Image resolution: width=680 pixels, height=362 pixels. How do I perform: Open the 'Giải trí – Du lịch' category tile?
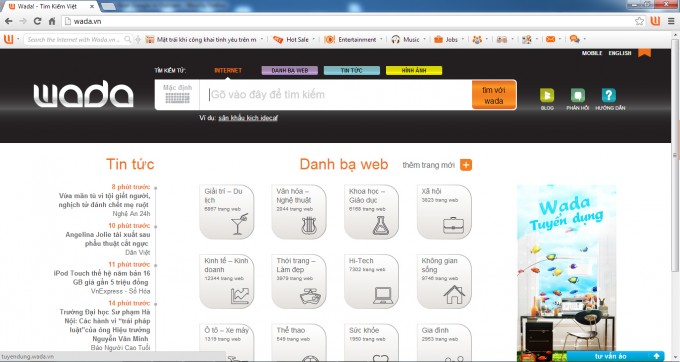226,212
